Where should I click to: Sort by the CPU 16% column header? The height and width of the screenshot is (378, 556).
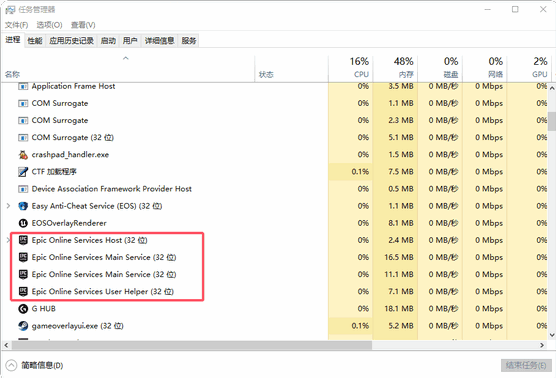tap(350, 68)
